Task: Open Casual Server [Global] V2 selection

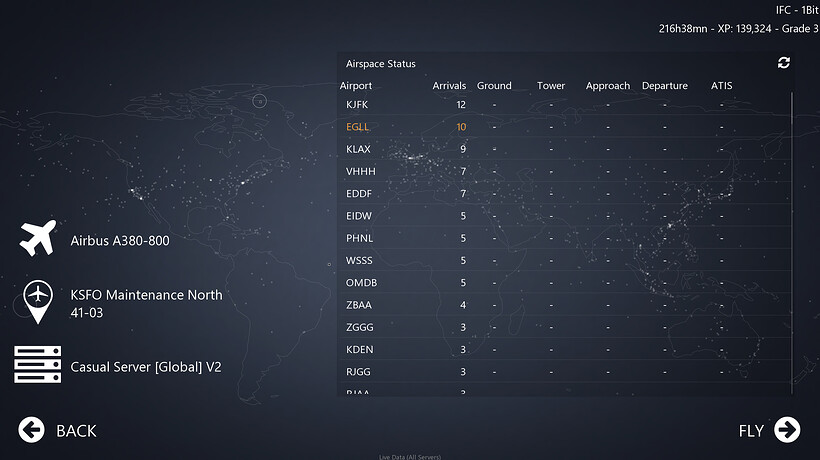Action: (146, 367)
